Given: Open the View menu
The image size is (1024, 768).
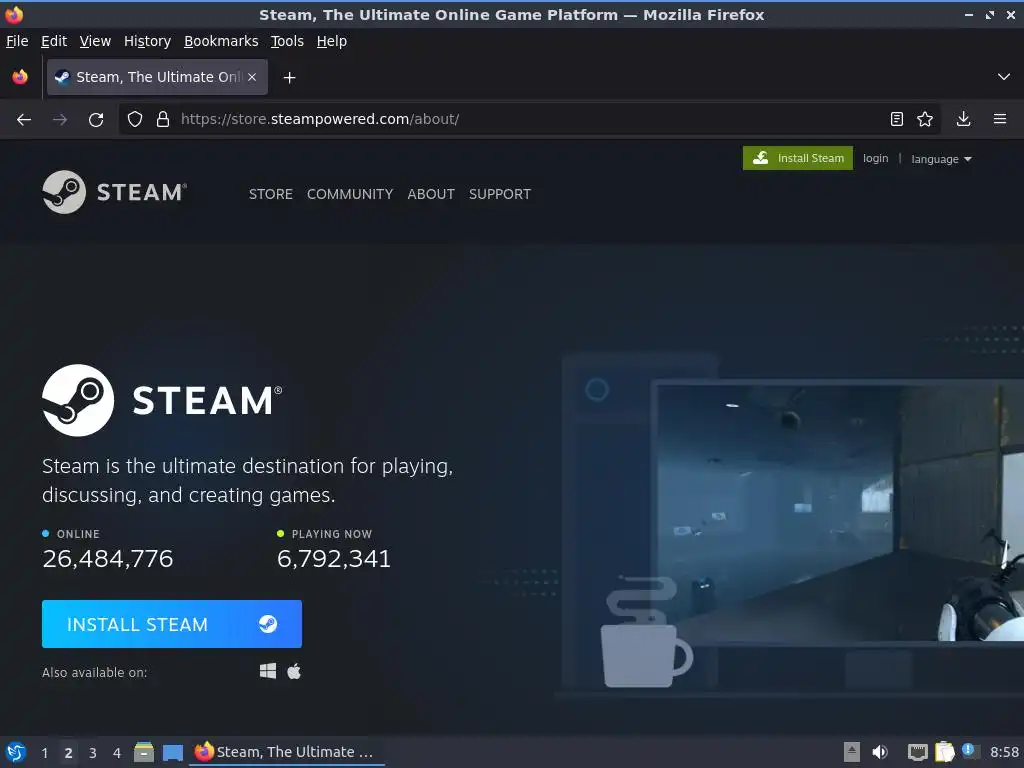Looking at the screenshot, I should click(x=95, y=41).
